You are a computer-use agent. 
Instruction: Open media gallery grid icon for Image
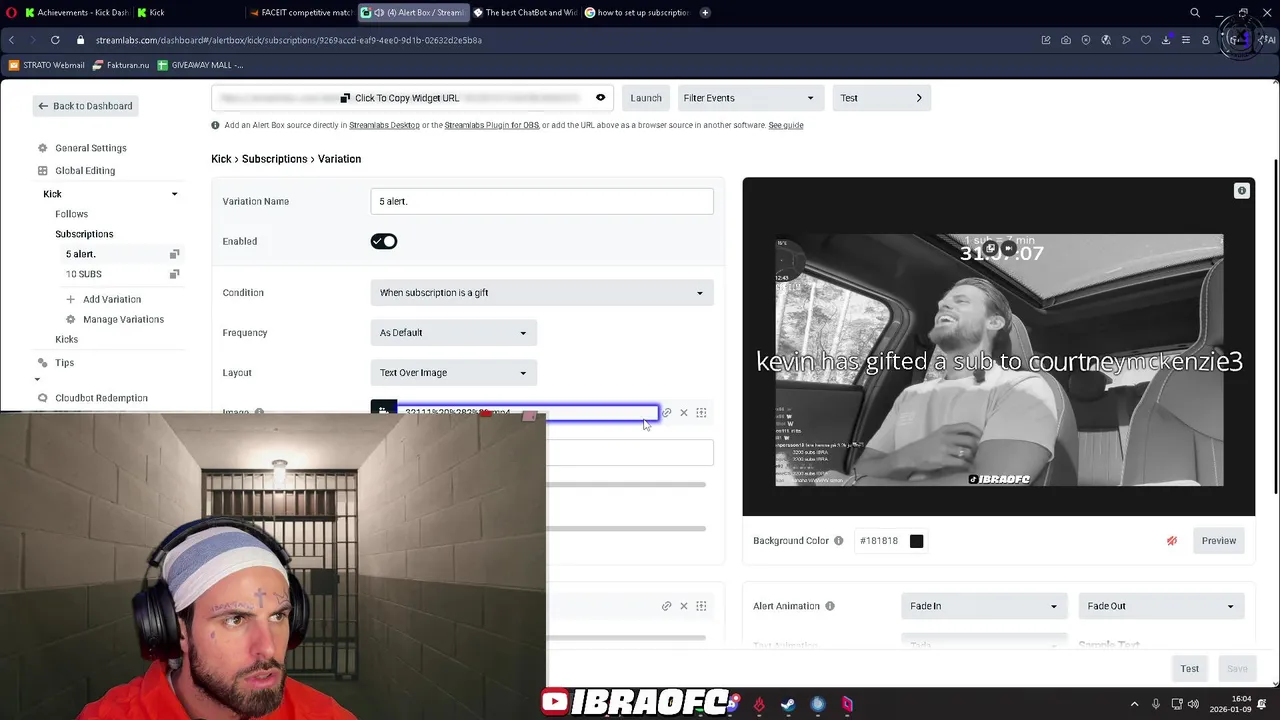[701, 413]
